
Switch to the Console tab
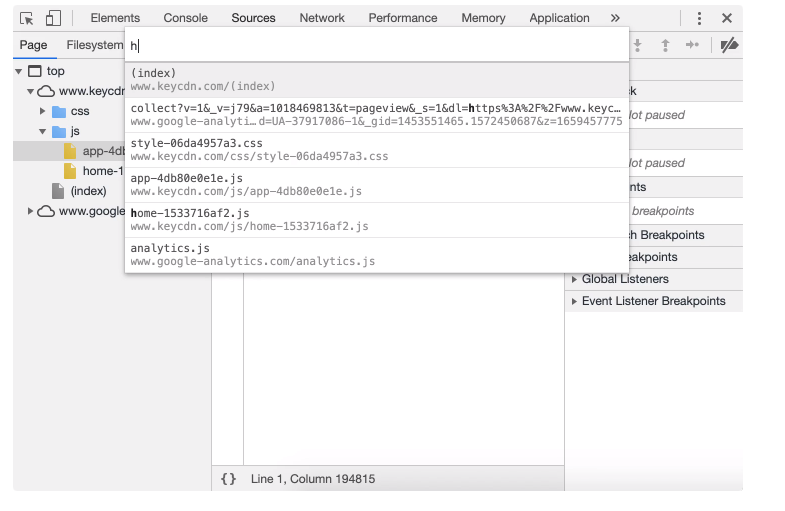click(x=185, y=18)
